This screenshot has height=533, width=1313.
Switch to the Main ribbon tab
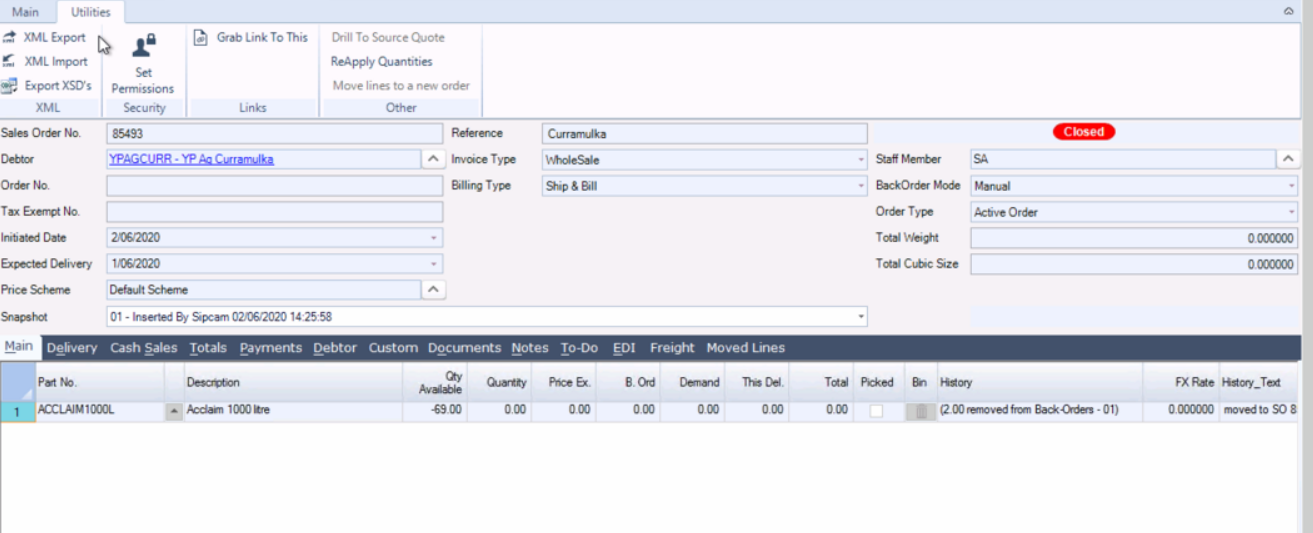pos(25,12)
